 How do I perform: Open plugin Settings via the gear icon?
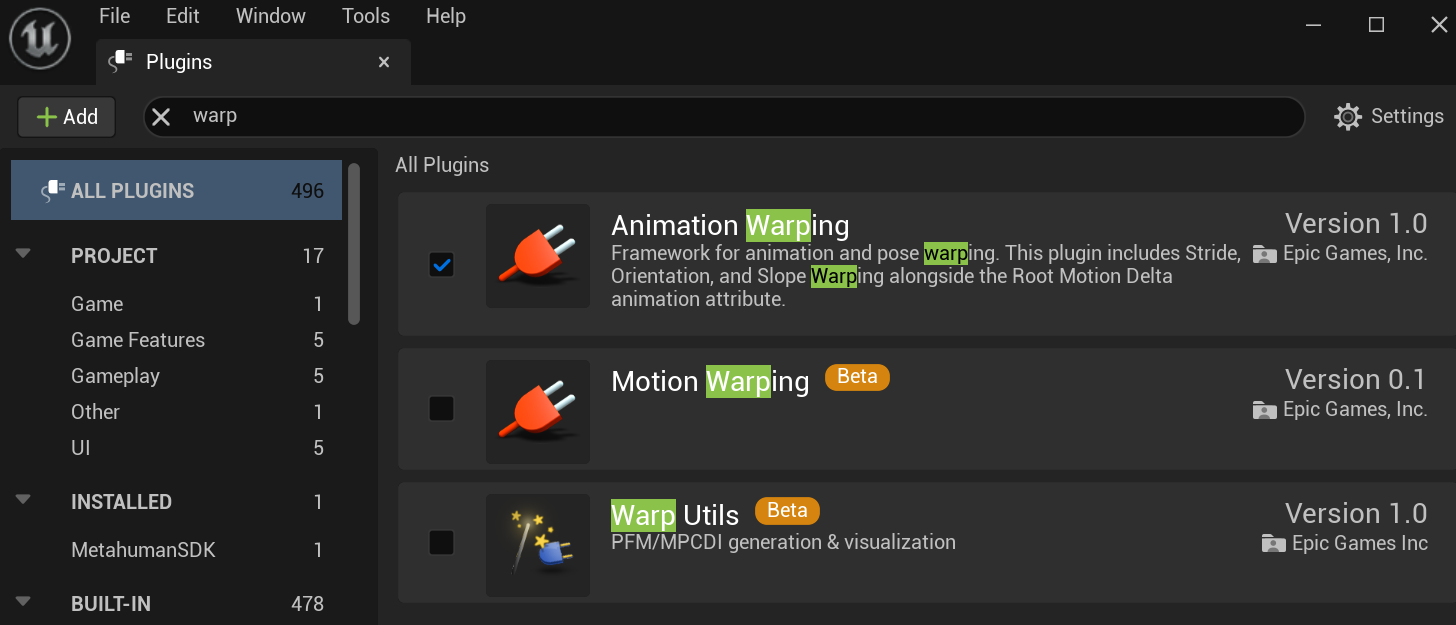click(1348, 117)
